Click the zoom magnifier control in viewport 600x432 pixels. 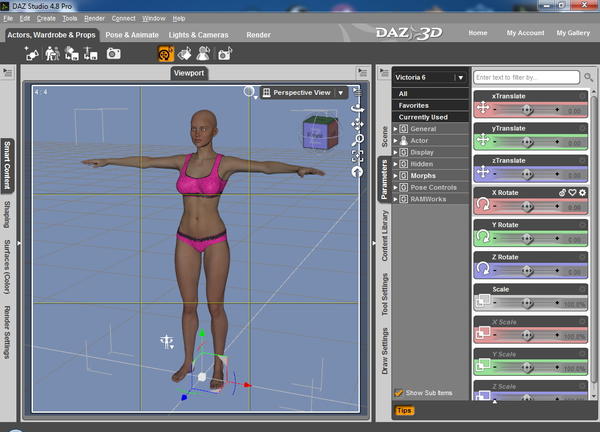click(x=357, y=140)
